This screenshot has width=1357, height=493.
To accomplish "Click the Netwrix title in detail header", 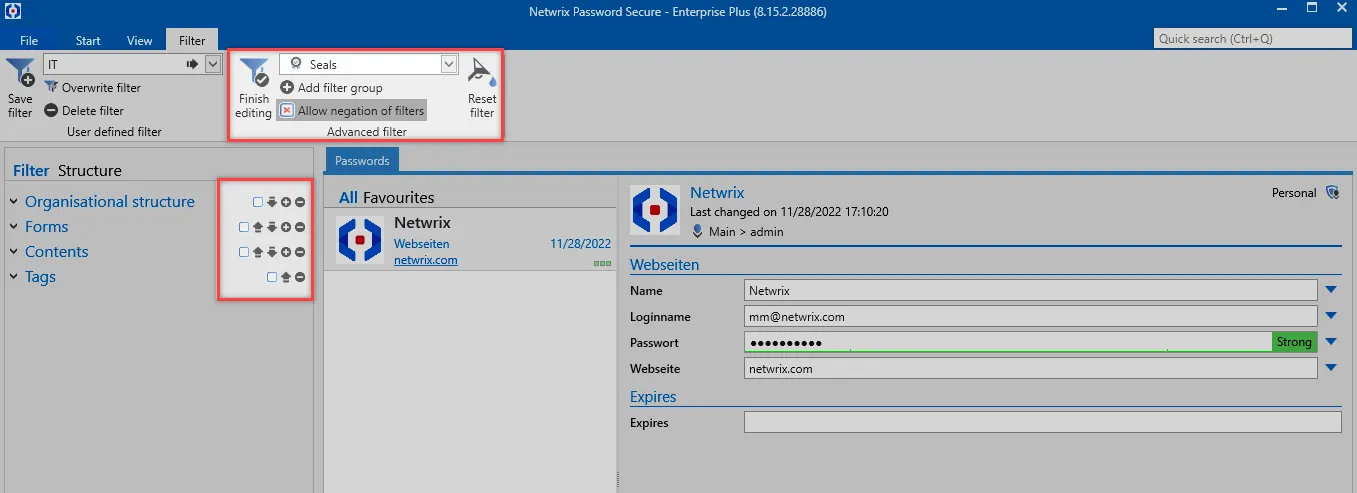I will 717,192.
